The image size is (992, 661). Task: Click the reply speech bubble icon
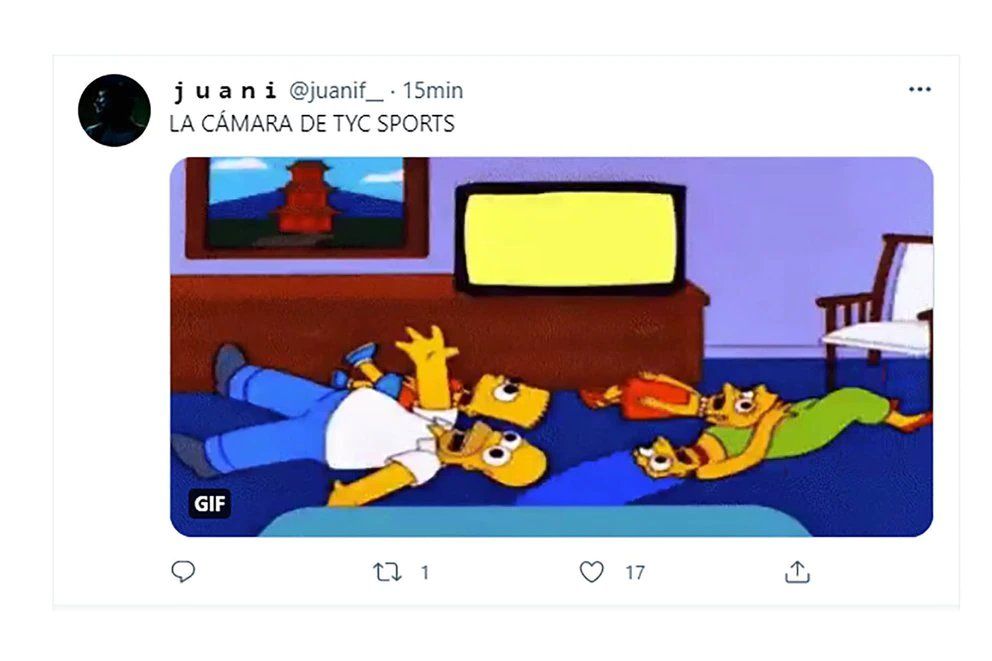(183, 572)
